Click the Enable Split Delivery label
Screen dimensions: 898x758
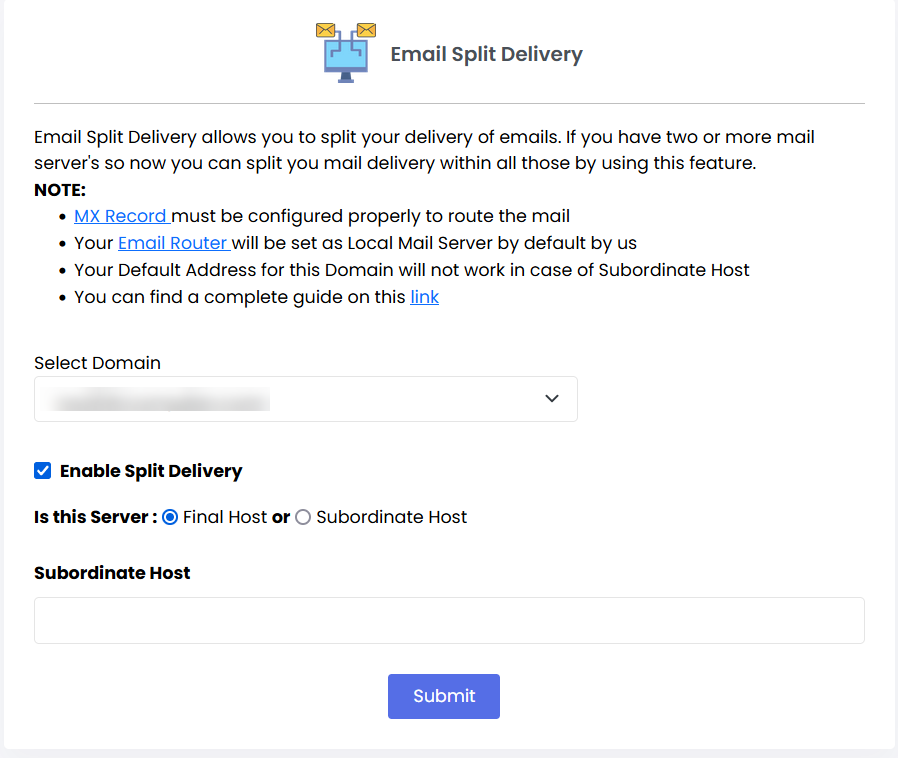[151, 471]
